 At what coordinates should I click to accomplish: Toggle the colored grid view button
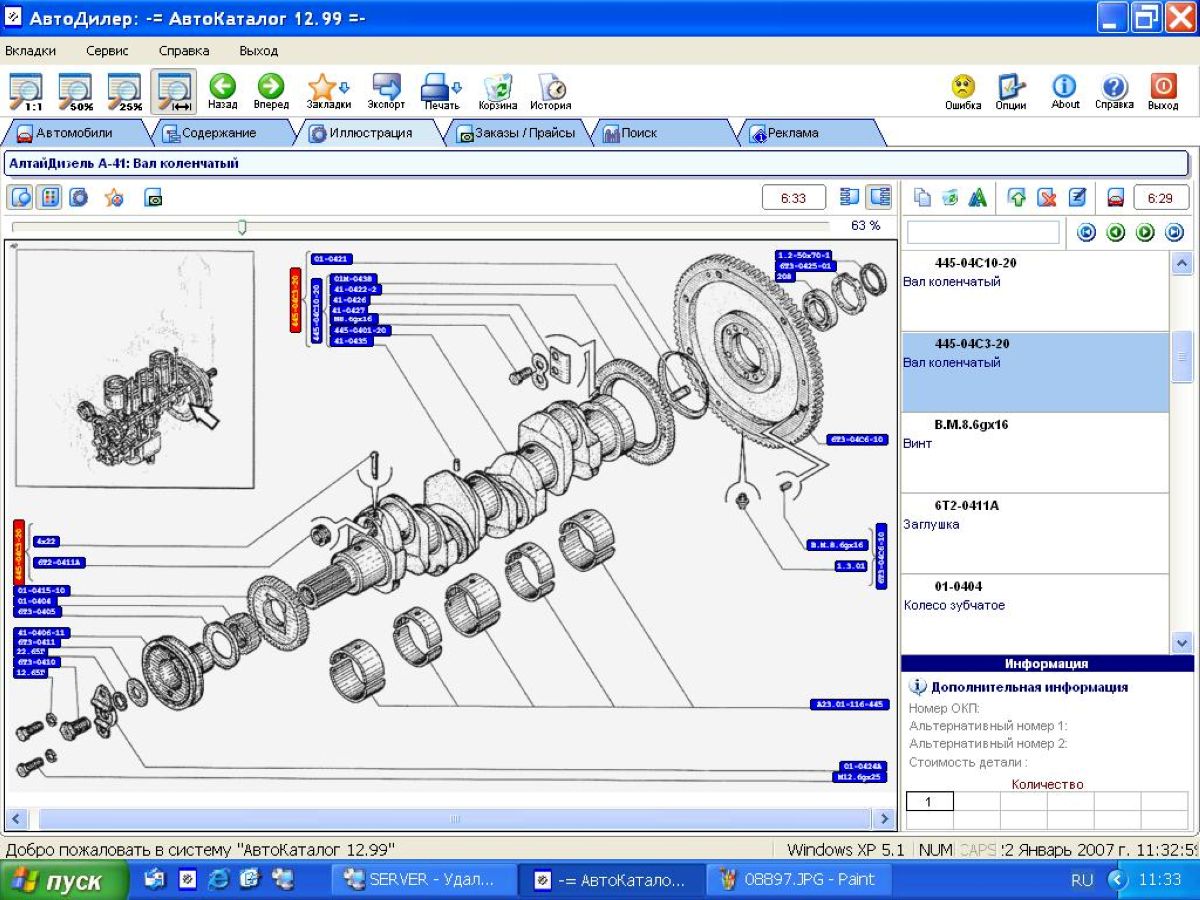click(48, 198)
